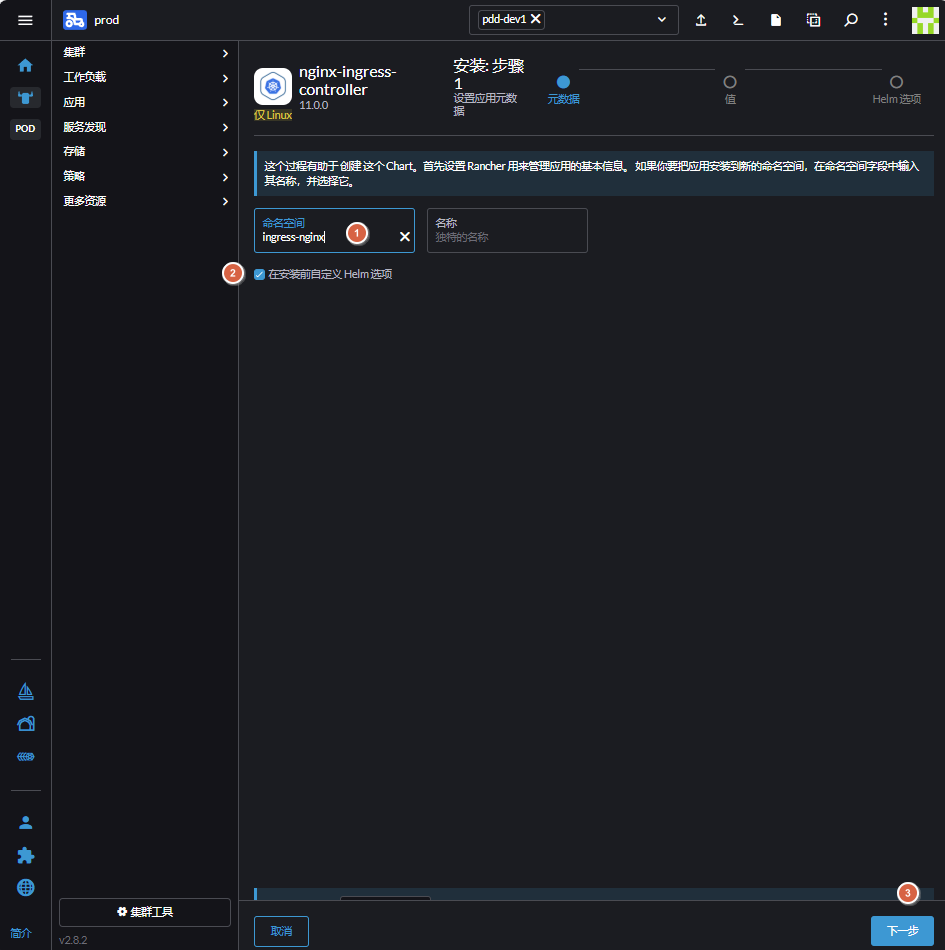Screen dimensions: 945x950
Task: Open resource search magnifier icon
Action: pyautogui.click(x=850, y=20)
